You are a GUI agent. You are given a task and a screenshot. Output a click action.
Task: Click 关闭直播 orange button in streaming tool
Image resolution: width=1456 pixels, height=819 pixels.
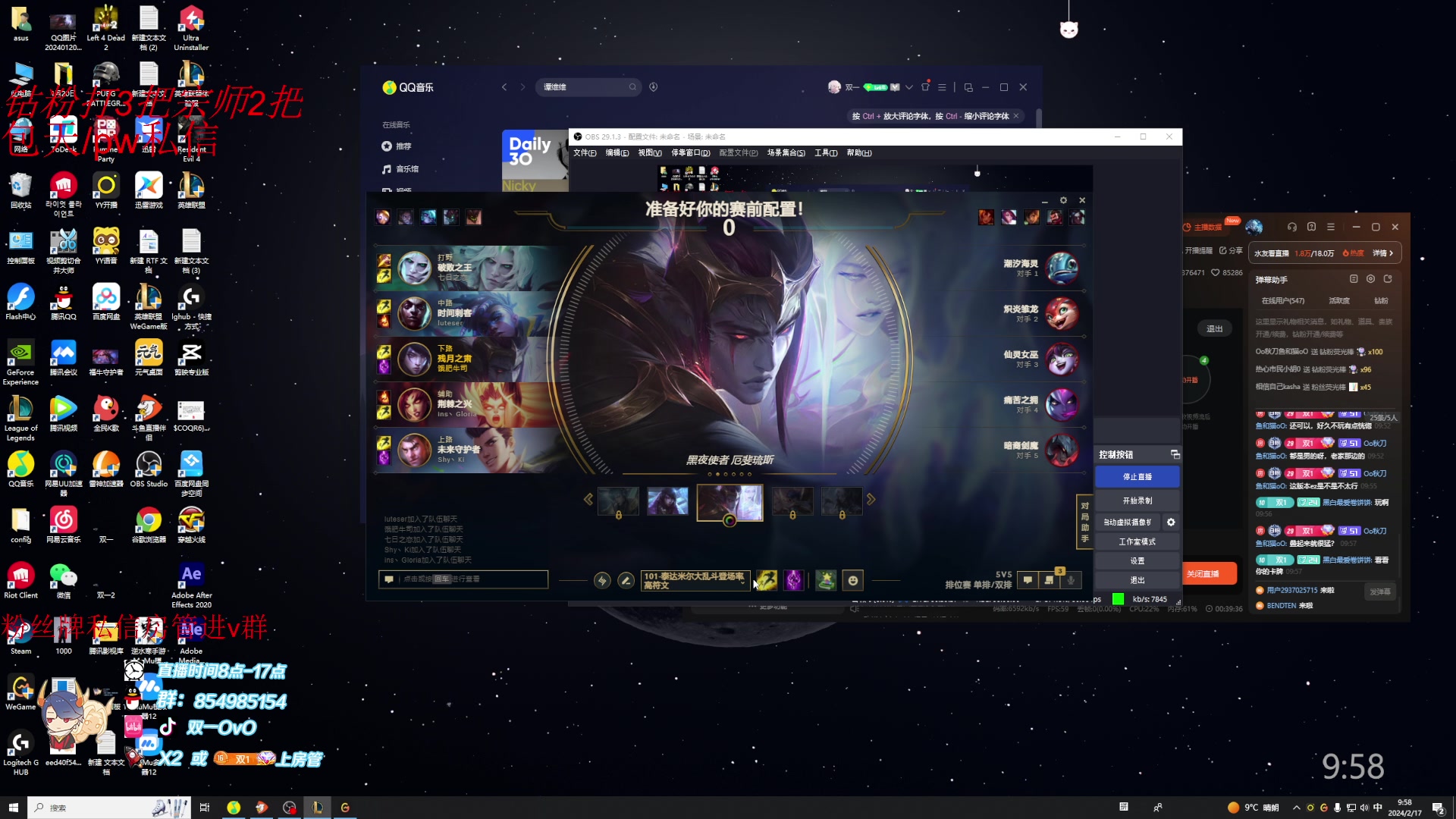coord(1208,574)
